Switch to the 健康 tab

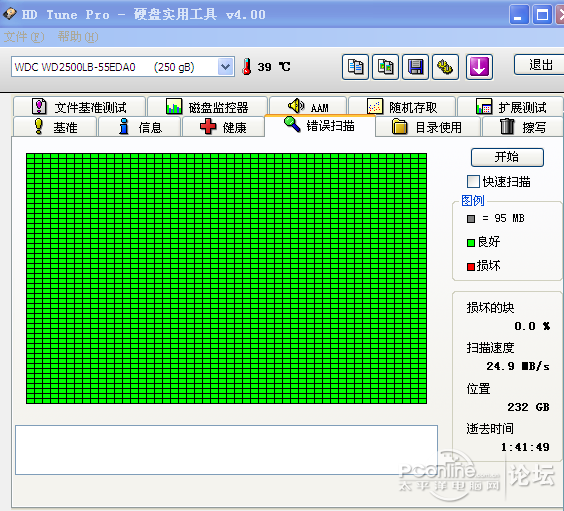[223, 127]
